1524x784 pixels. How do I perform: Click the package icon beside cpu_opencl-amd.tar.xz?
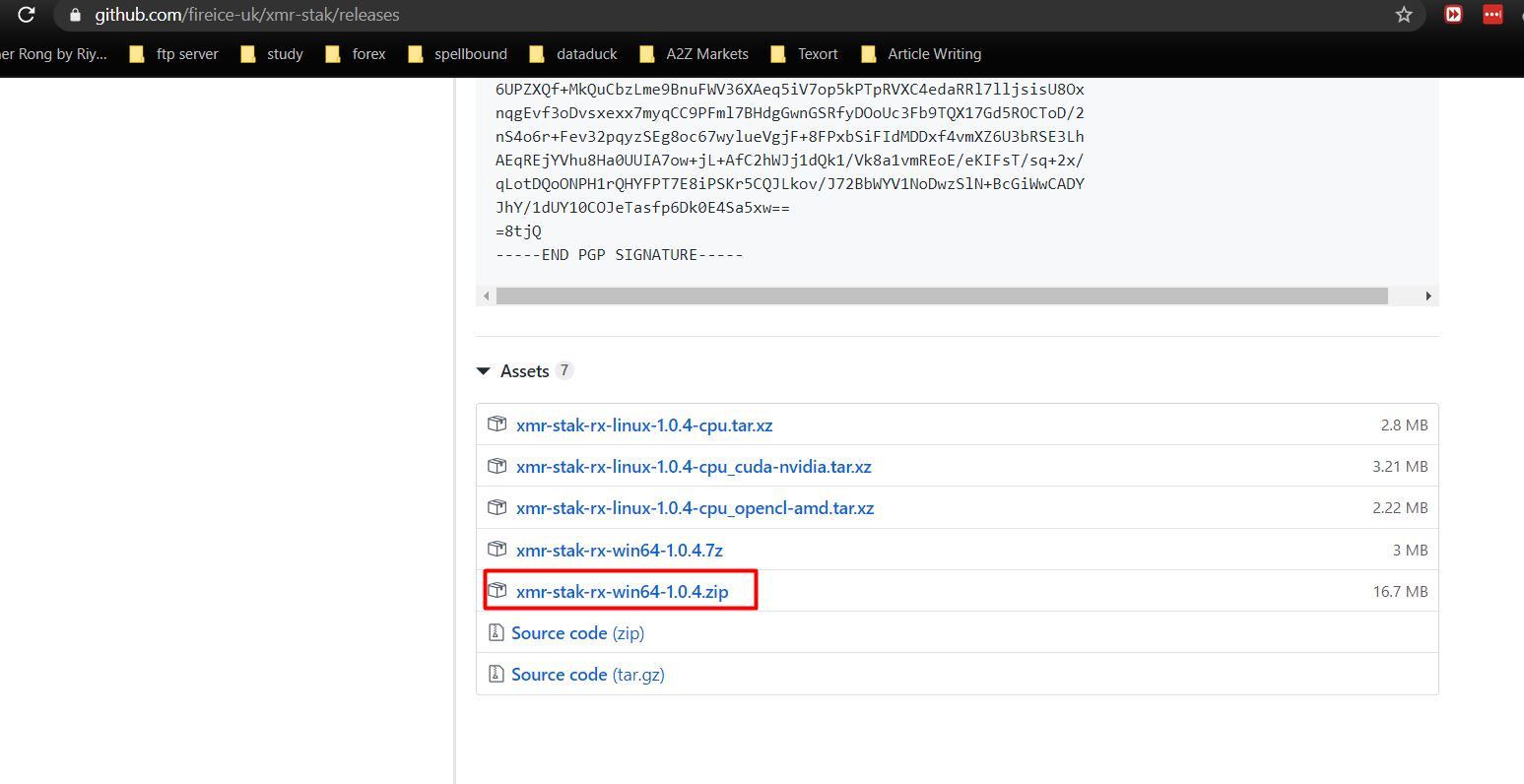click(497, 507)
